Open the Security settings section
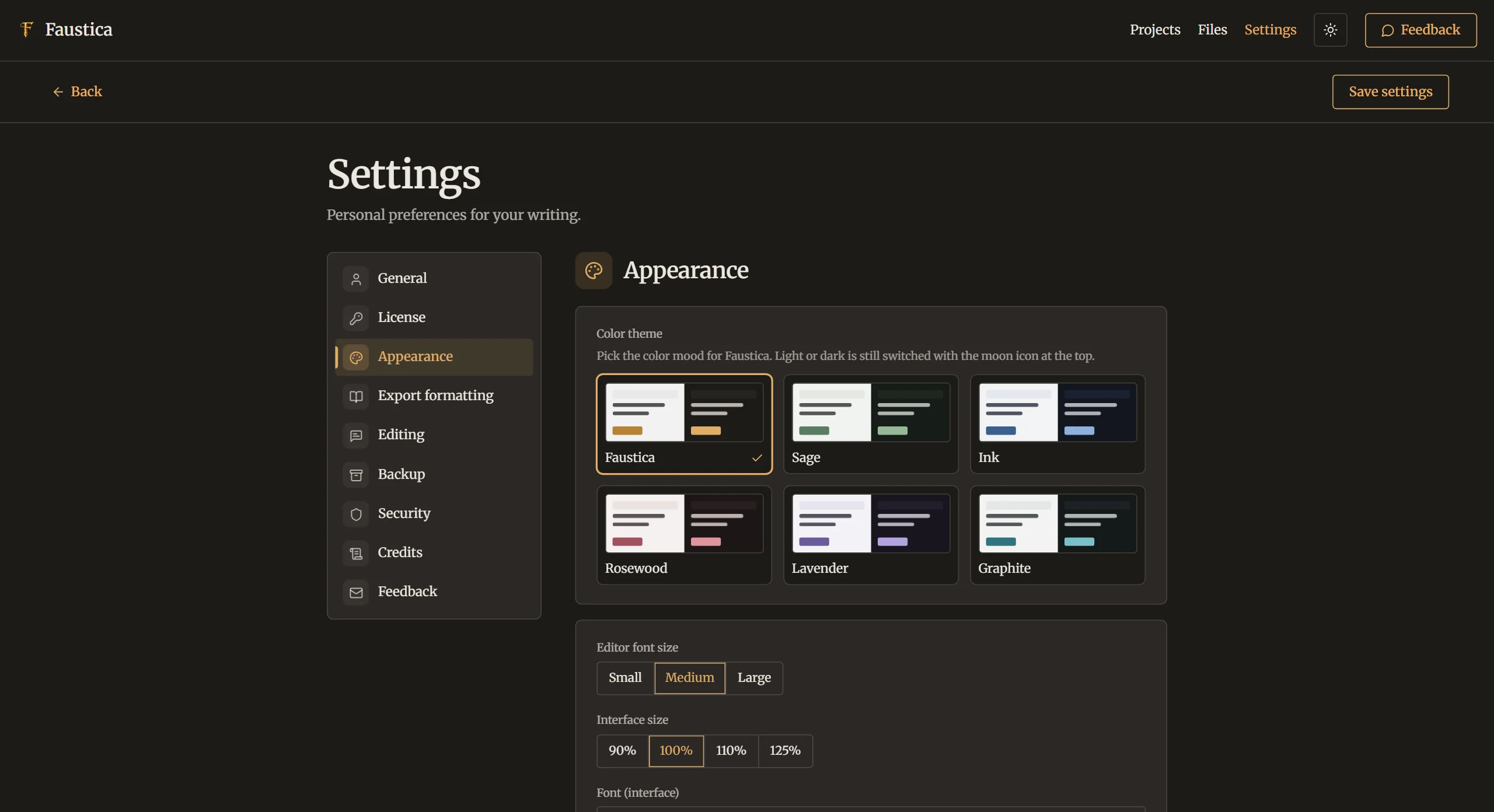1494x812 pixels. pos(434,514)
